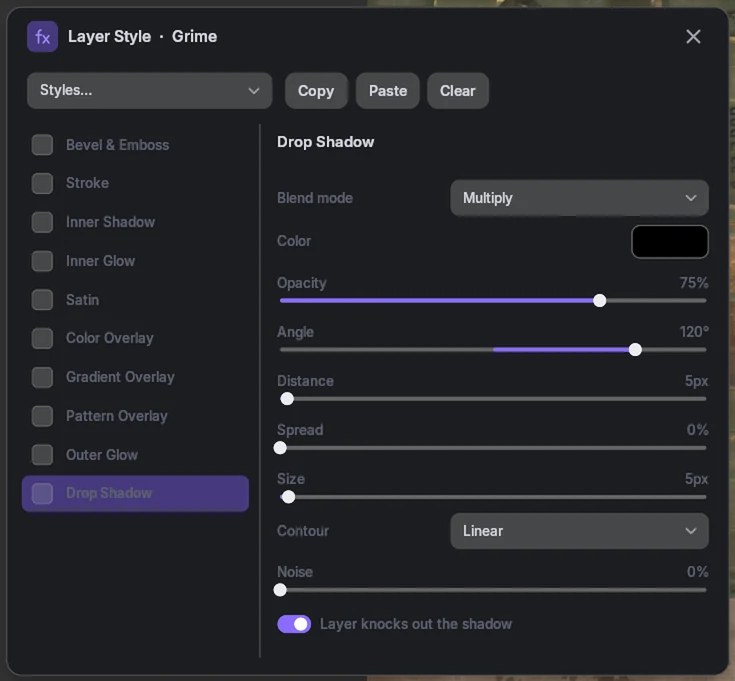
Task: Click the Angle slider handle
Action: pyautogui.click(x=635, y=350)
